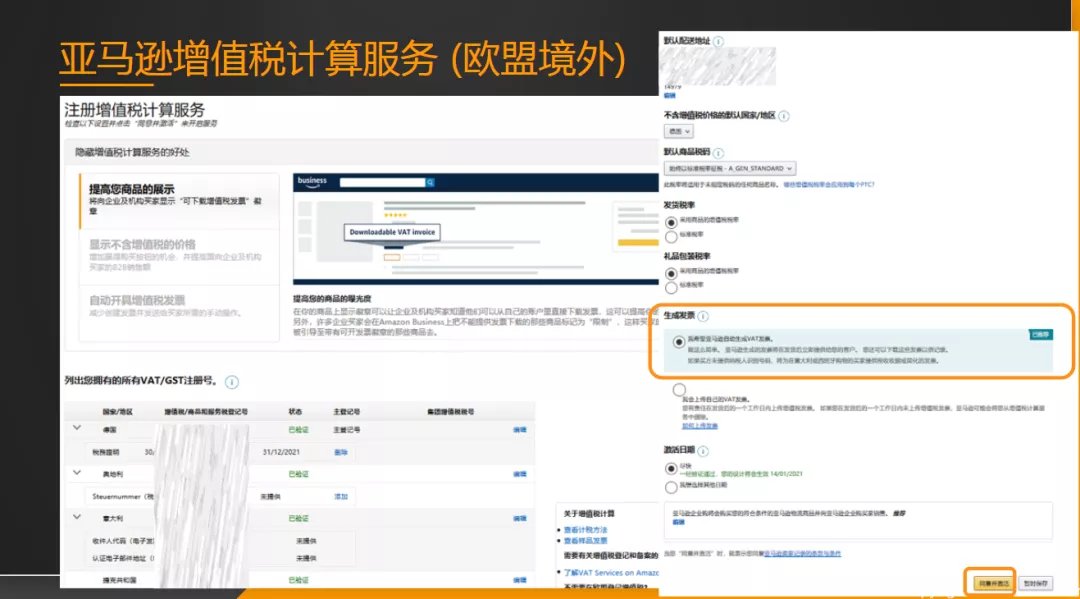Click 31/12/2021 date cell
Screen dimensions: 1080x599
(281, 452)
